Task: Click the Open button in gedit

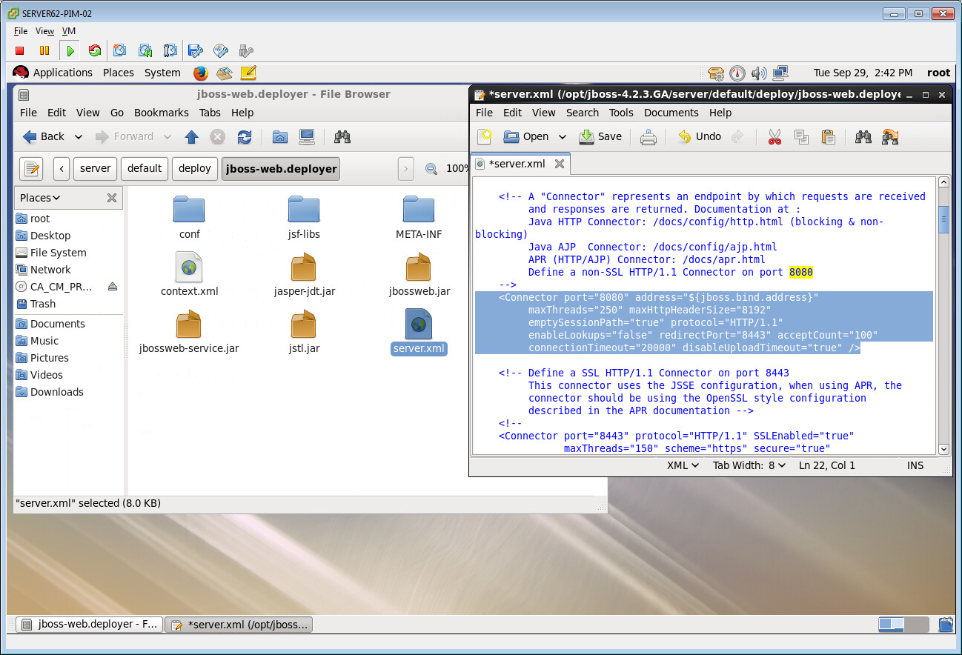Action: (526, 137)
